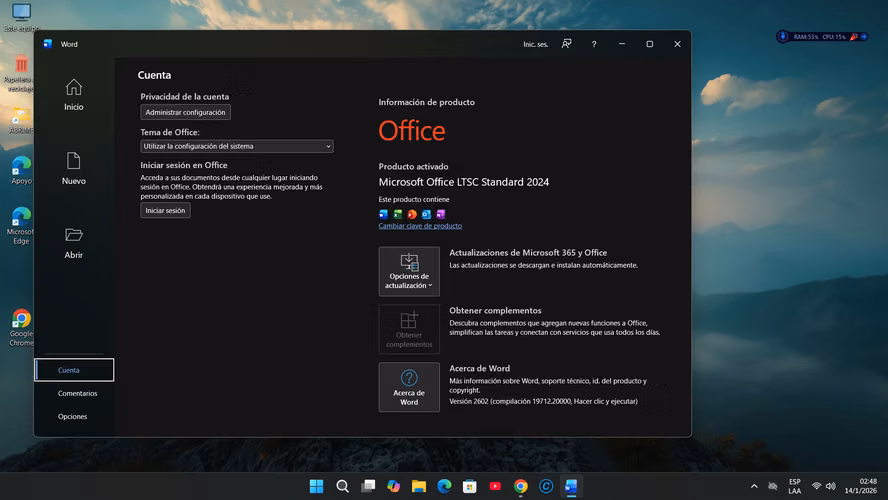The width and height of the screenshot is (888, 500).
Task: Expand the Tema de Office dropdown
Action: point(237,146)
